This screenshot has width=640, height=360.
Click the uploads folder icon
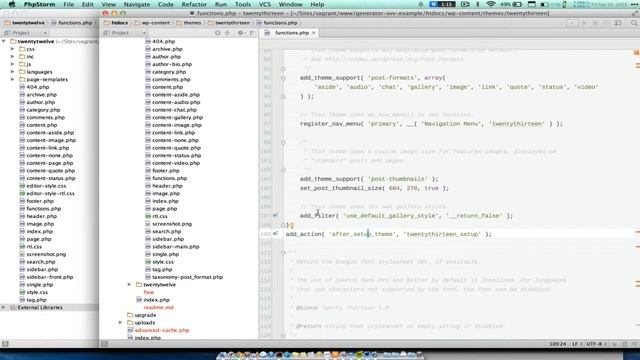coord(130,322)
